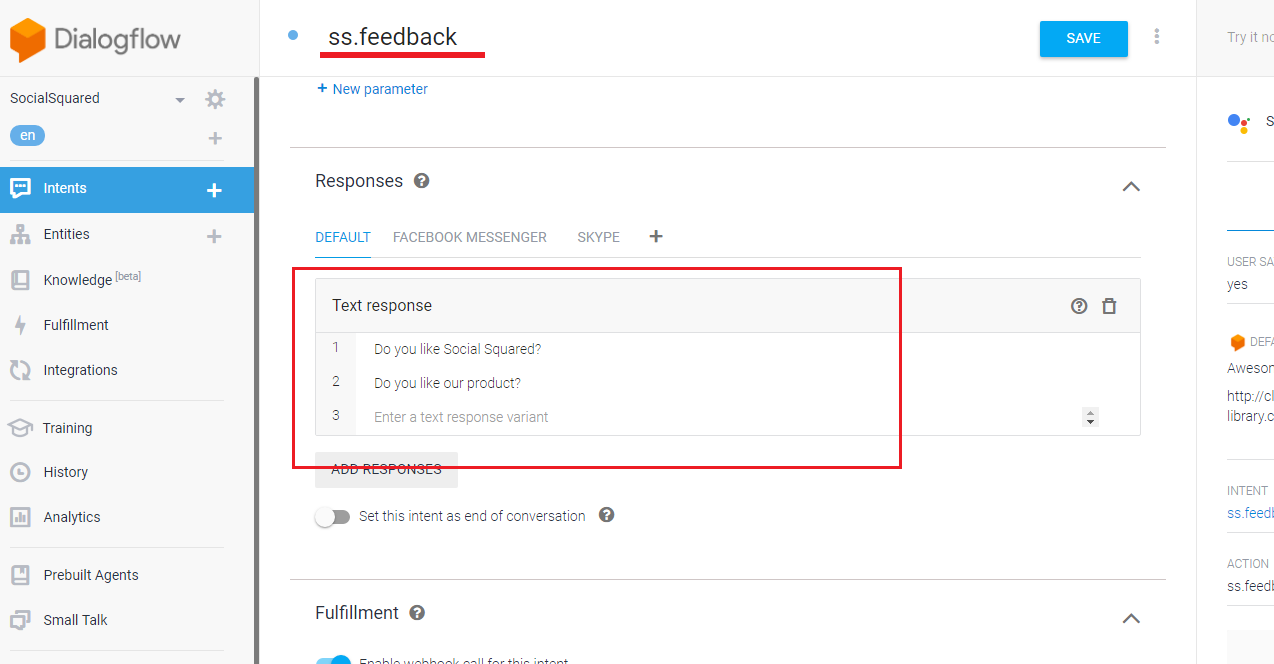
Task: Collapse the Fulfillment section
Action: (x=1131, y=618)
